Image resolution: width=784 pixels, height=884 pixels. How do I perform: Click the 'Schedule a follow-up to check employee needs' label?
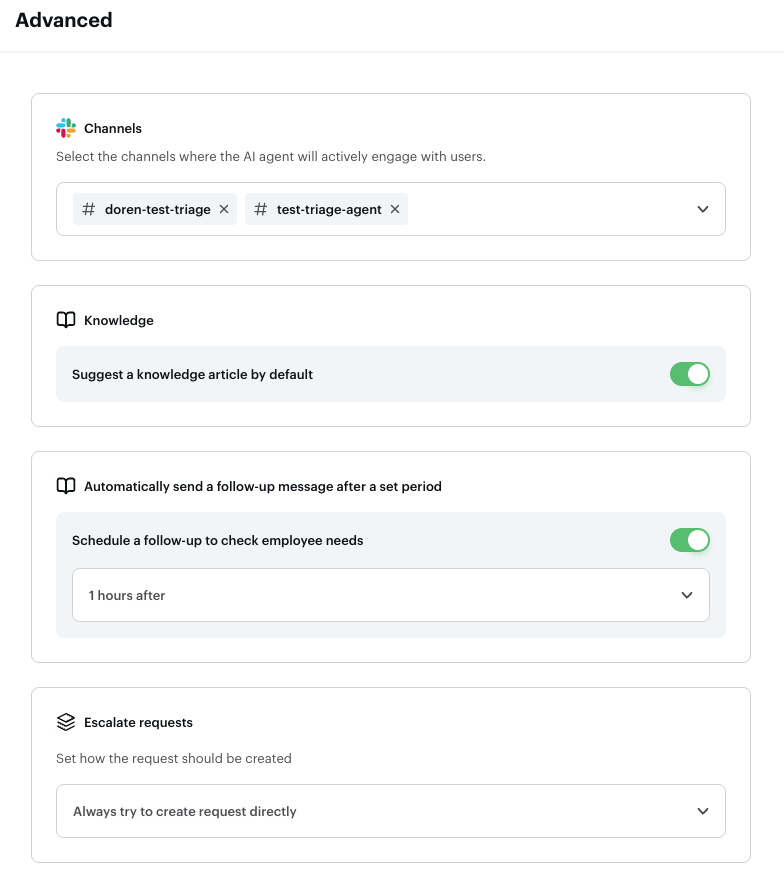pos(217,540)
